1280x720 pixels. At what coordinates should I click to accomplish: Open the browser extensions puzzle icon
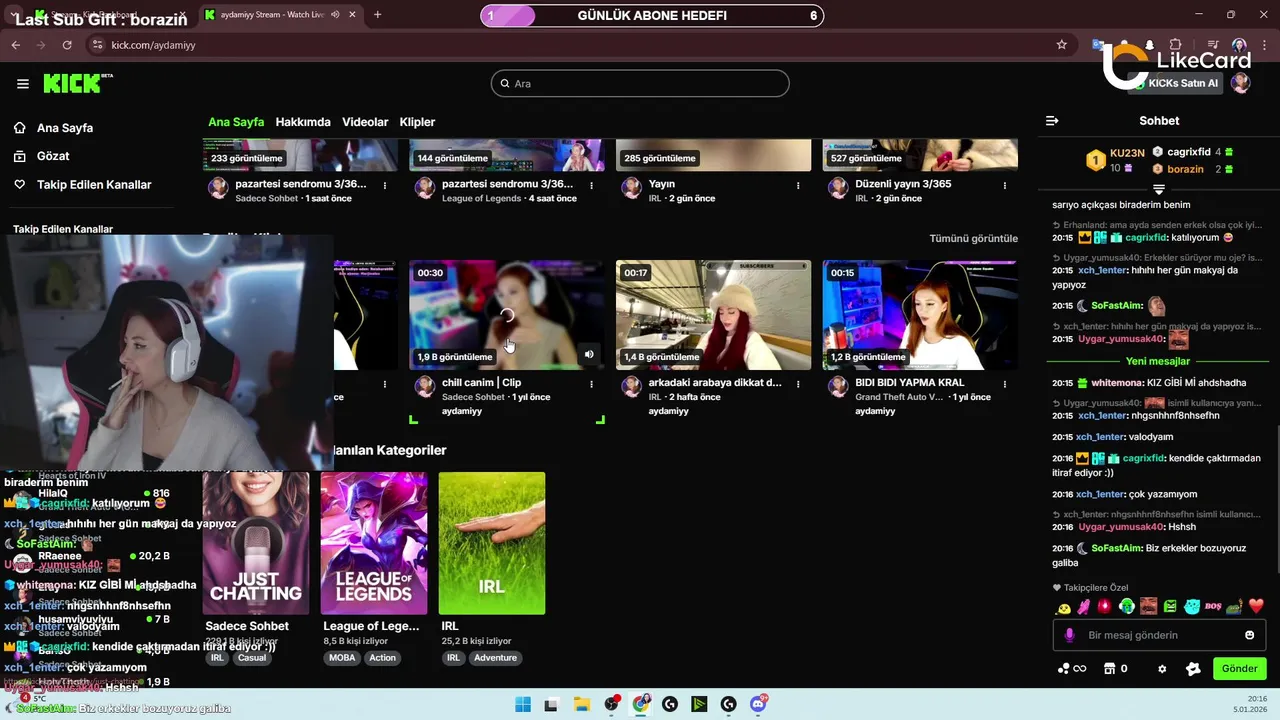1176,45
